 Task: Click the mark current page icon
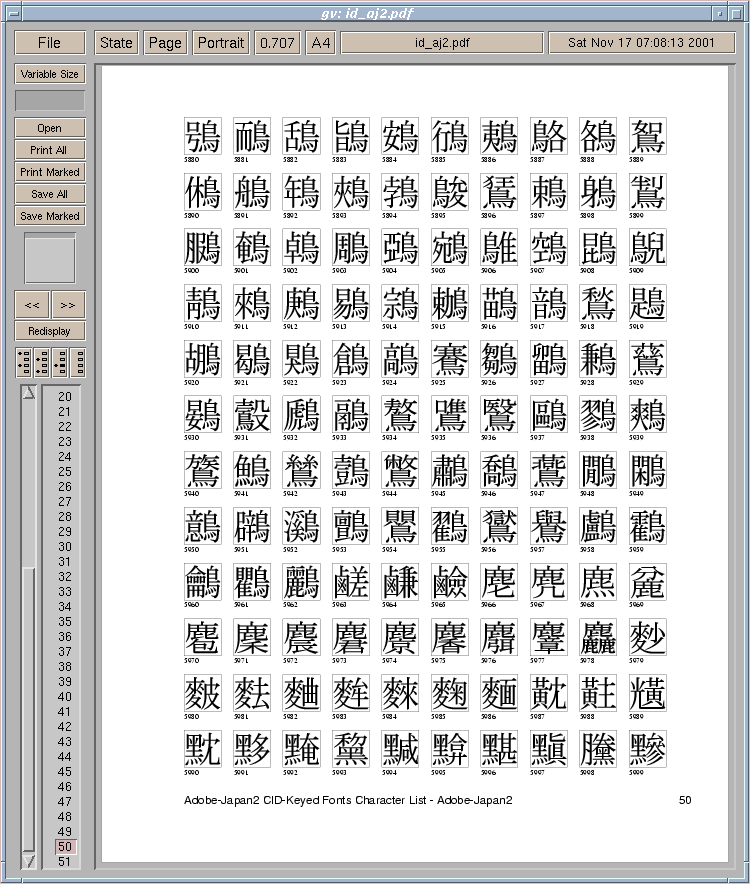(59, 362)
